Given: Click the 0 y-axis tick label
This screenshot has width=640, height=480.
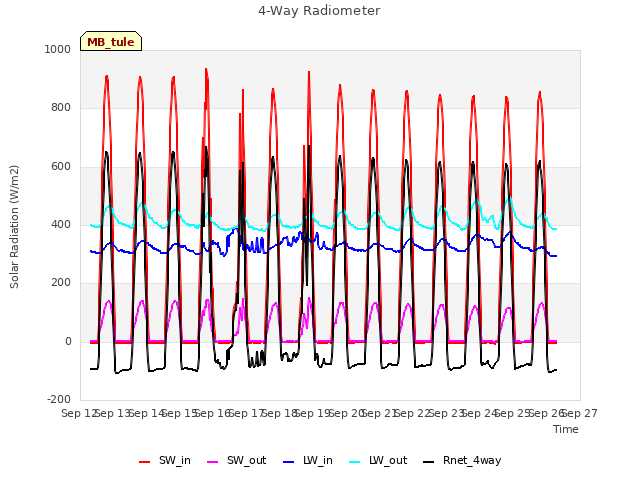Looking at the screenshot, I should click(x=68, y=342).
